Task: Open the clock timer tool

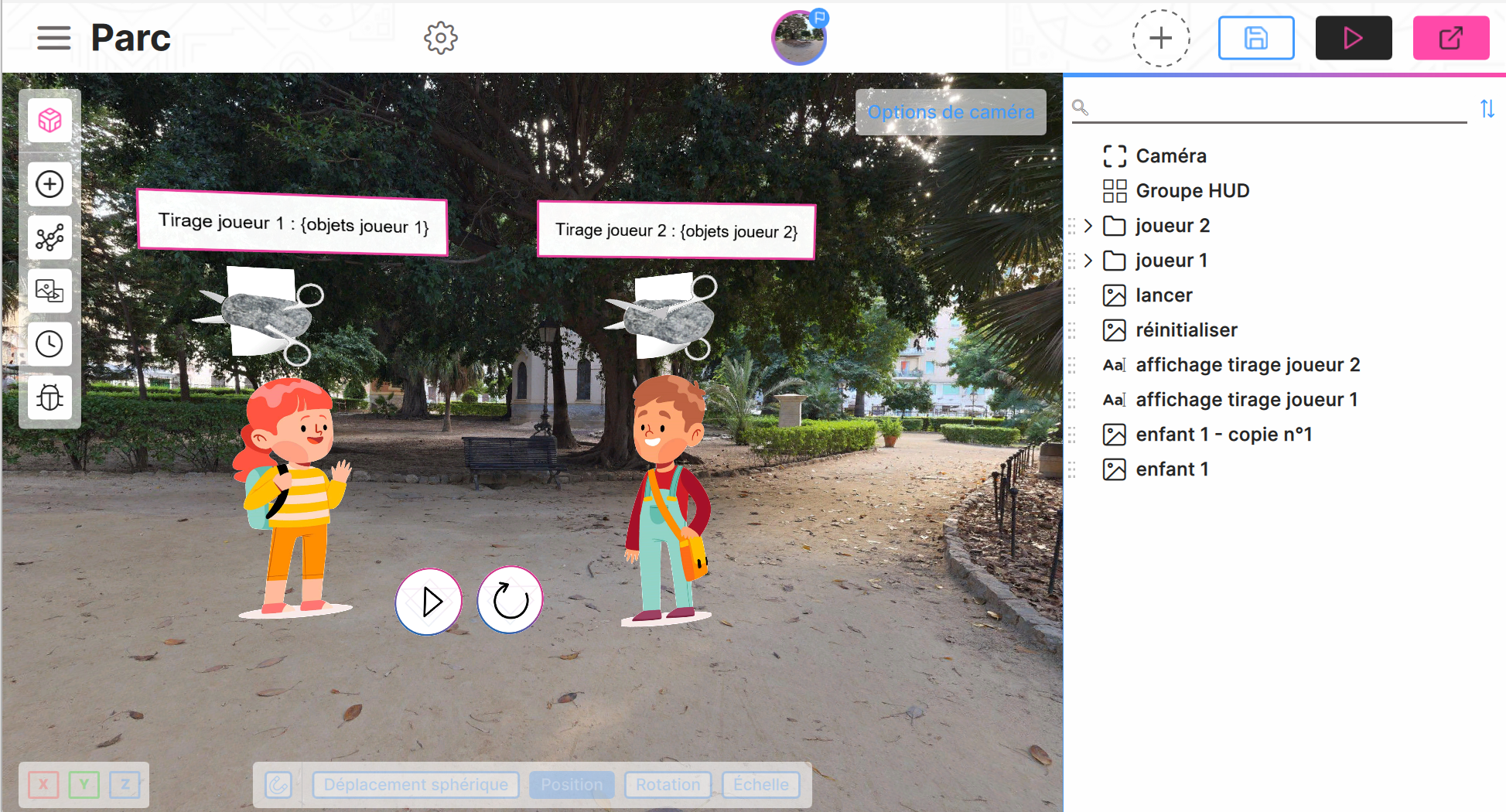Action: [x=50, y=344]
